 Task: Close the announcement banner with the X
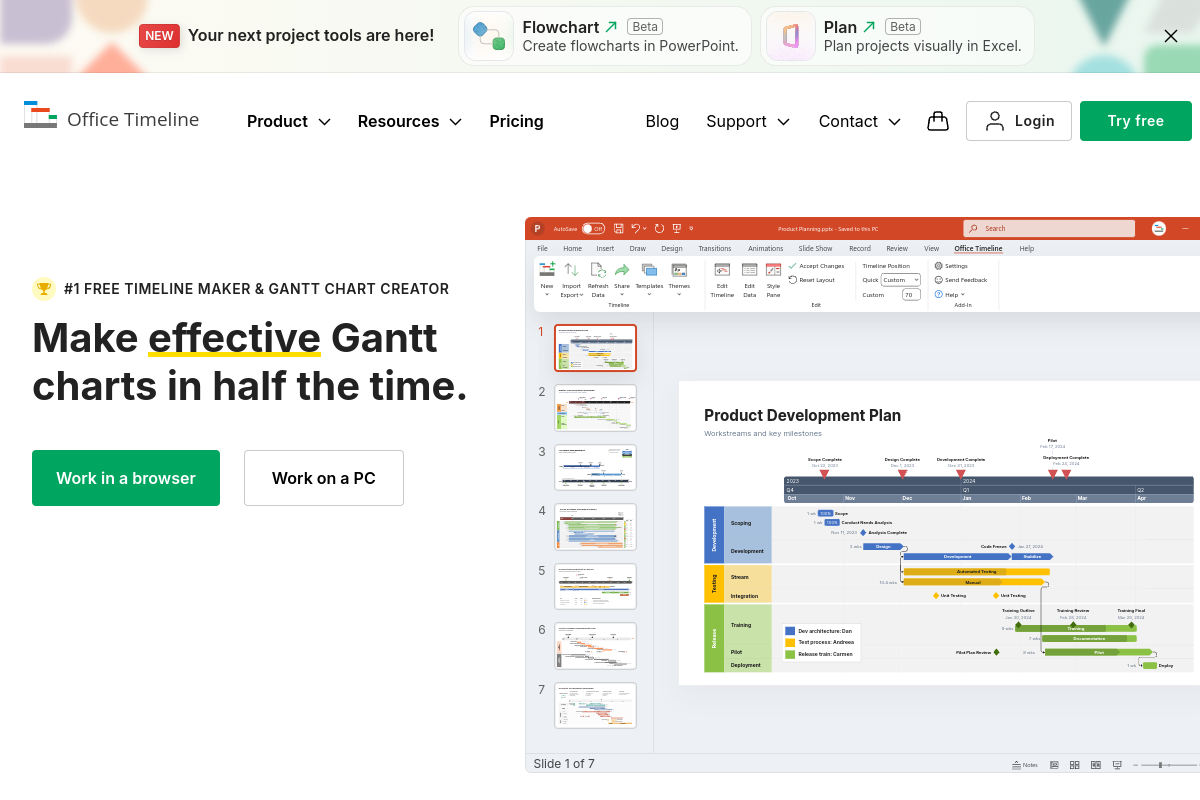[1171, 36]
